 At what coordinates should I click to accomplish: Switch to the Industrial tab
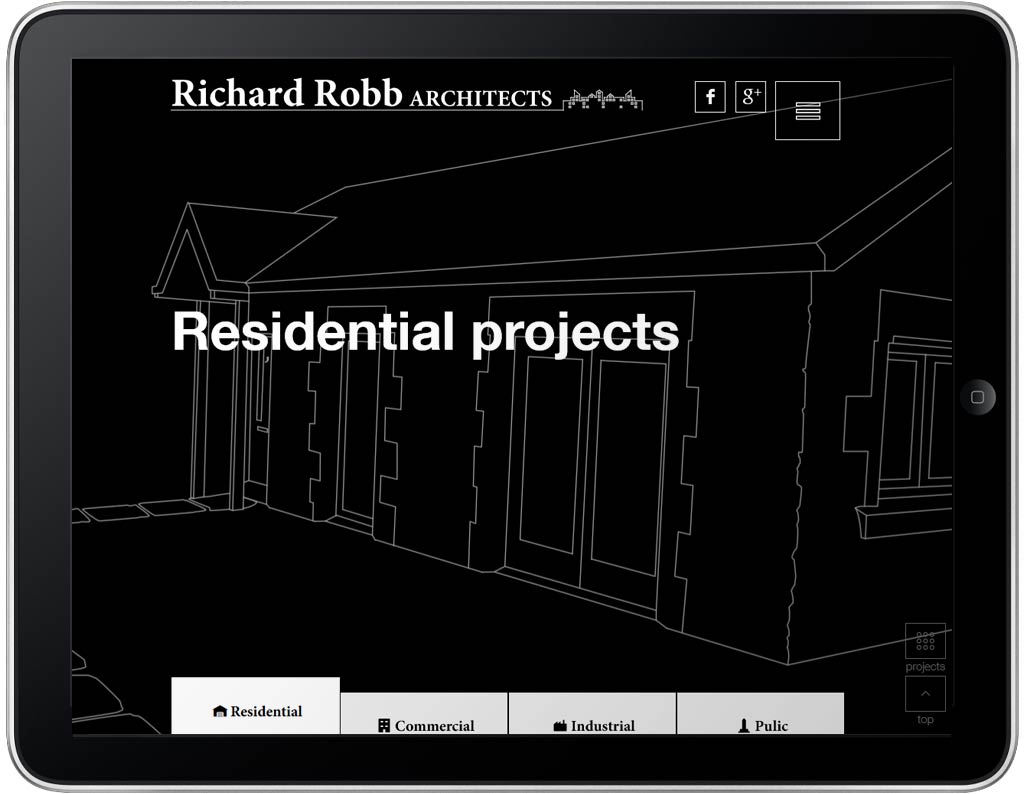tap(592, 714)
